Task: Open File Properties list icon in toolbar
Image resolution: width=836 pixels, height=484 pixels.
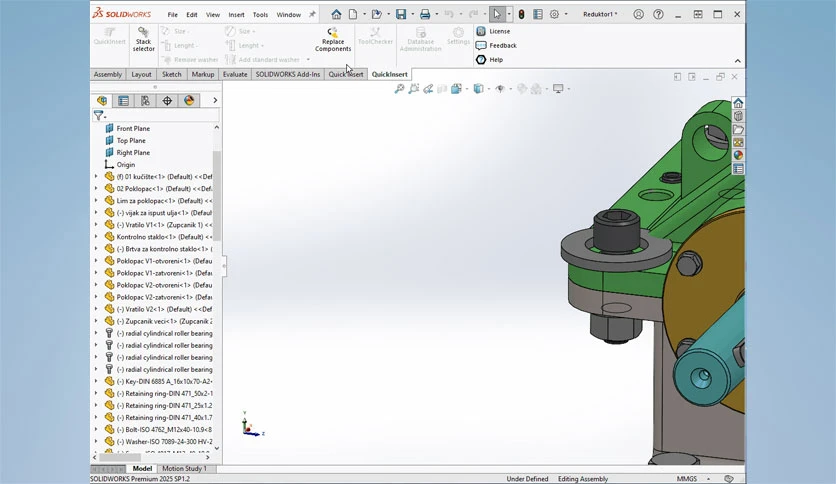Action: (538, 14)
